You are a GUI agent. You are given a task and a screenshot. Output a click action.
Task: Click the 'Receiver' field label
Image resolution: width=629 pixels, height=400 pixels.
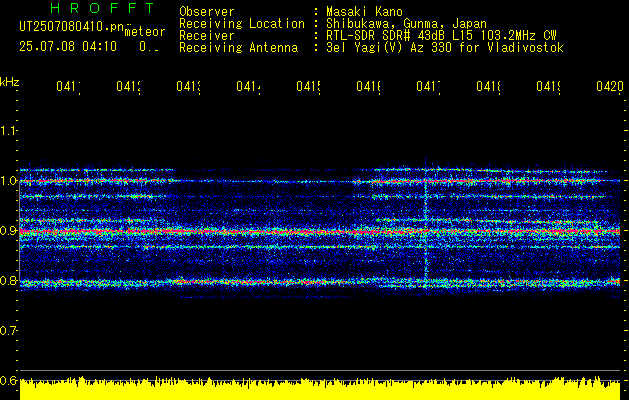(207, 36)
